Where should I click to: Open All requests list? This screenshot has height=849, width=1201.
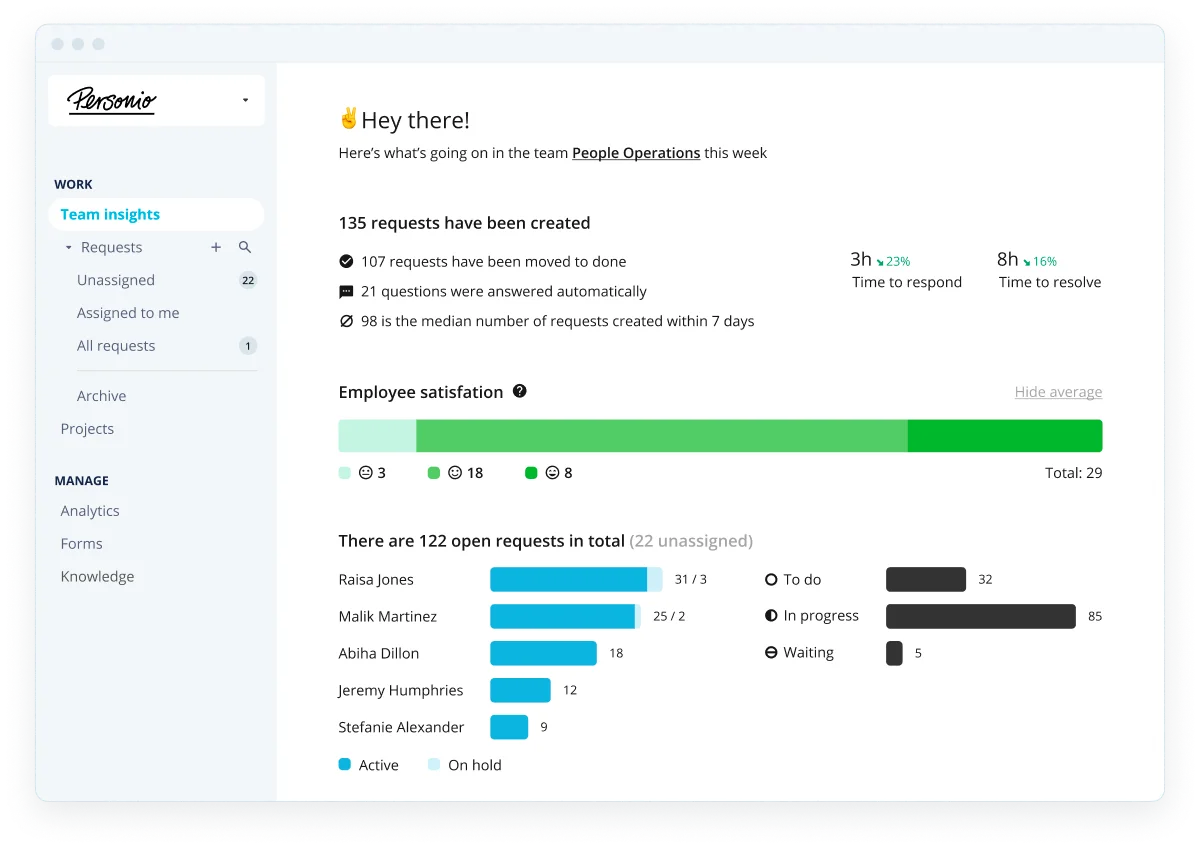coord(116,346)
